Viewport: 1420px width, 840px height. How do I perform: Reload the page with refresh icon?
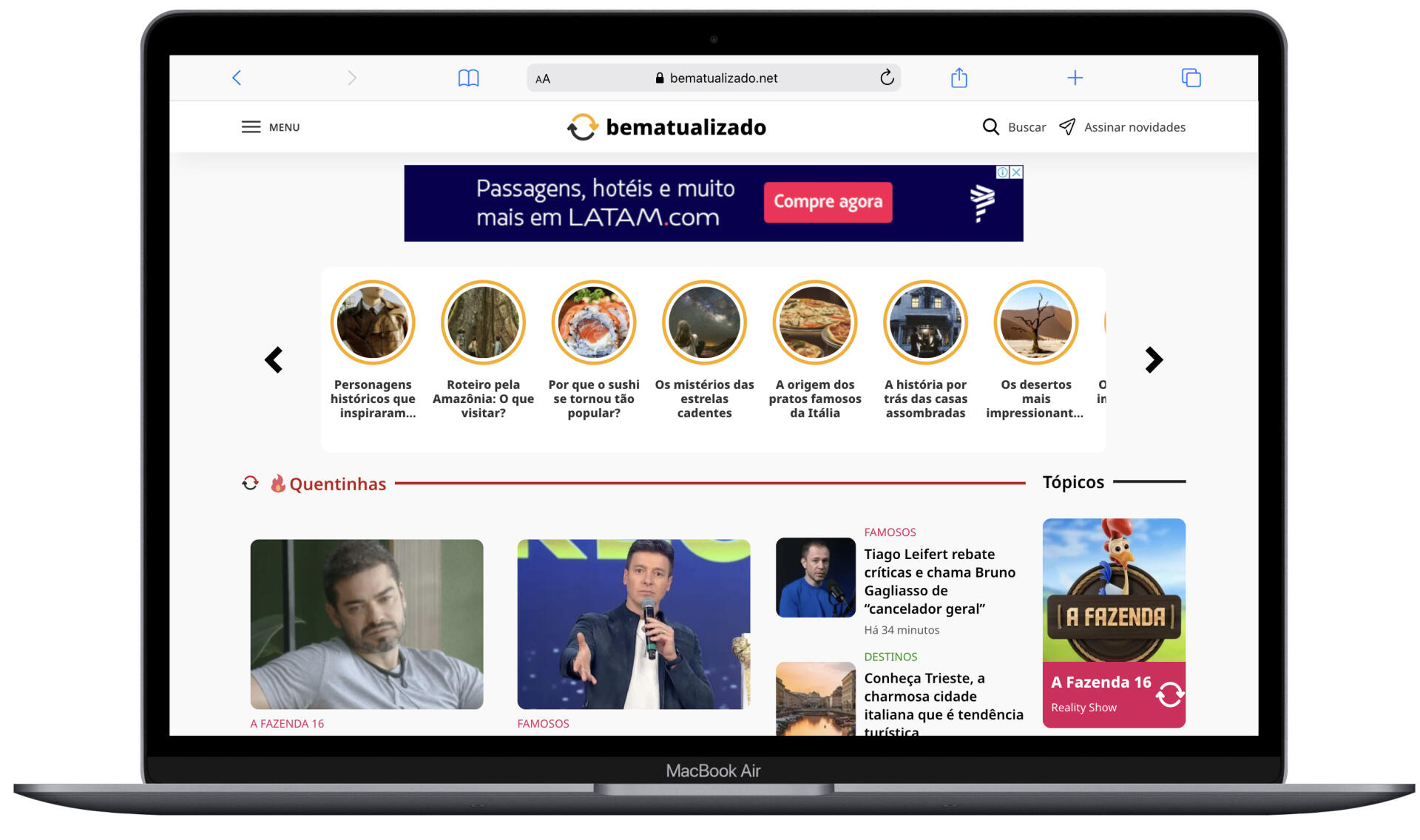(x=887, y=78)
